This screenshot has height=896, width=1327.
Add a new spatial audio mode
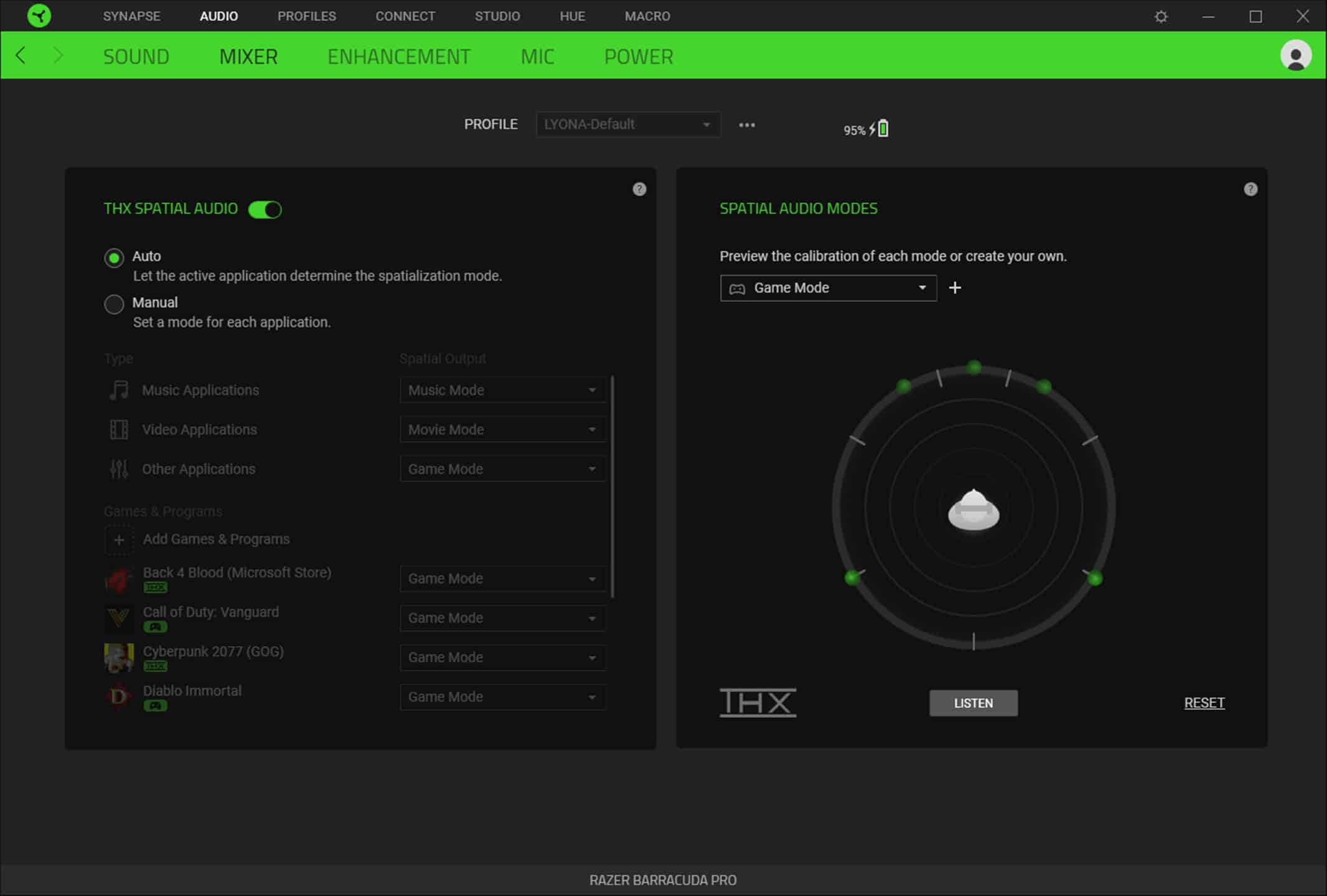coord(955,287)
